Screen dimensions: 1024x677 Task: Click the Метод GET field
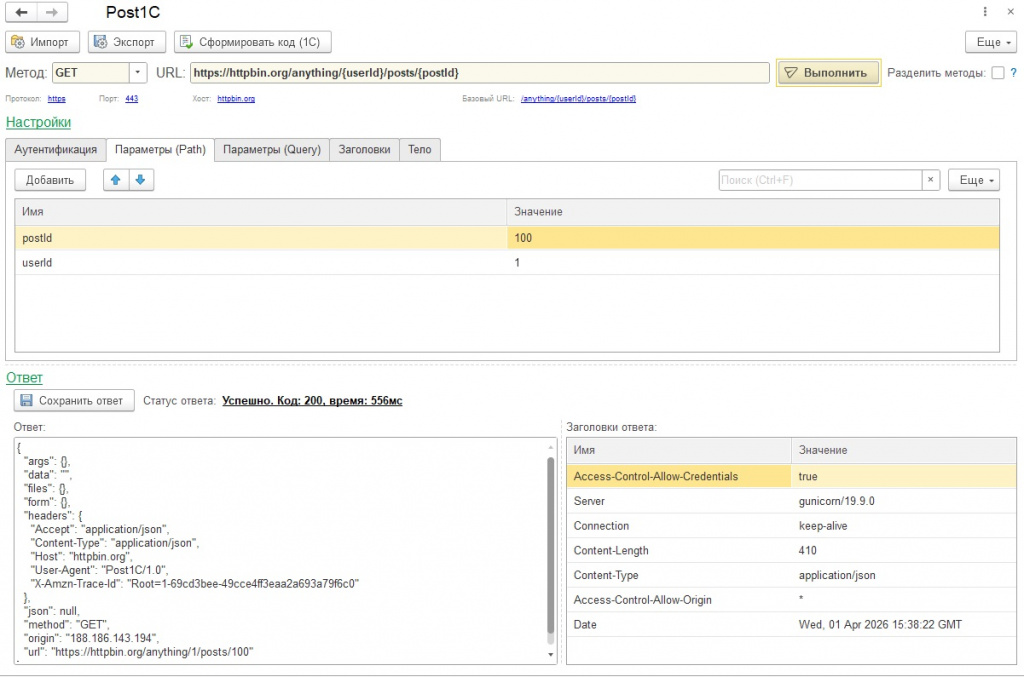click(x=91, y=72)
